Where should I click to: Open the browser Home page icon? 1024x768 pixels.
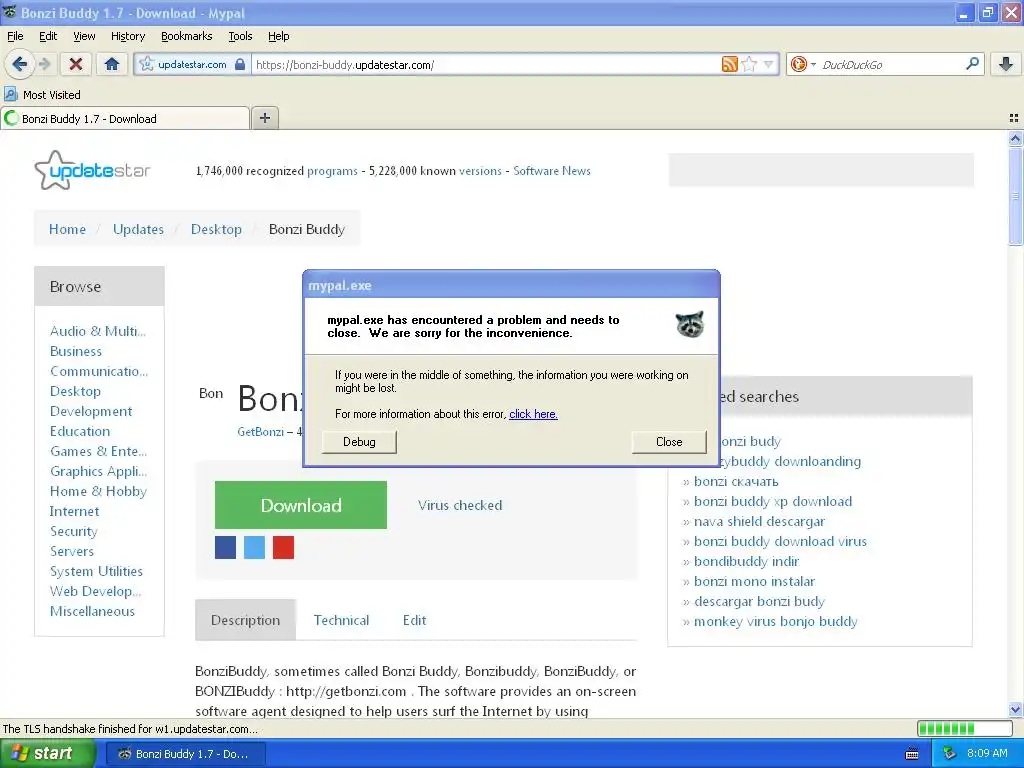(x=112, y=64)
